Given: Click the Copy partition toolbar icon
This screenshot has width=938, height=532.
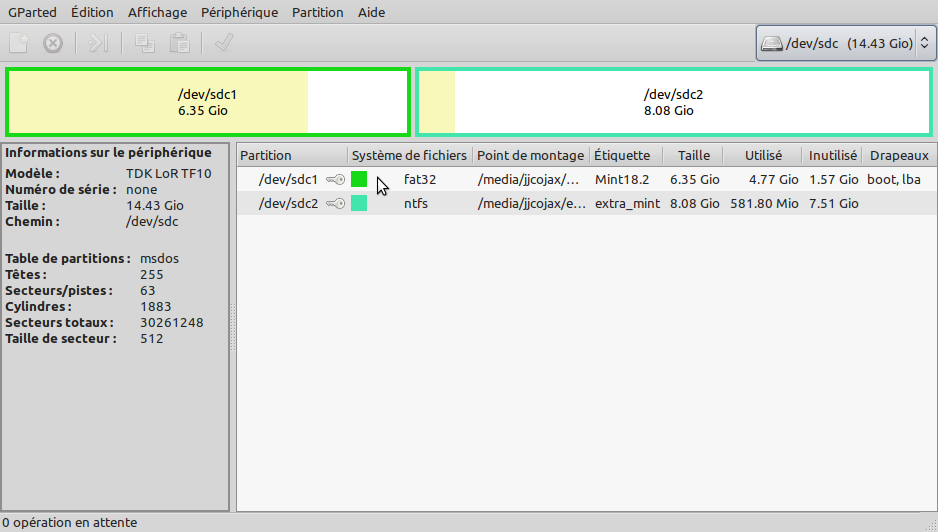Looking at the screenshot, I should [144, 43].
